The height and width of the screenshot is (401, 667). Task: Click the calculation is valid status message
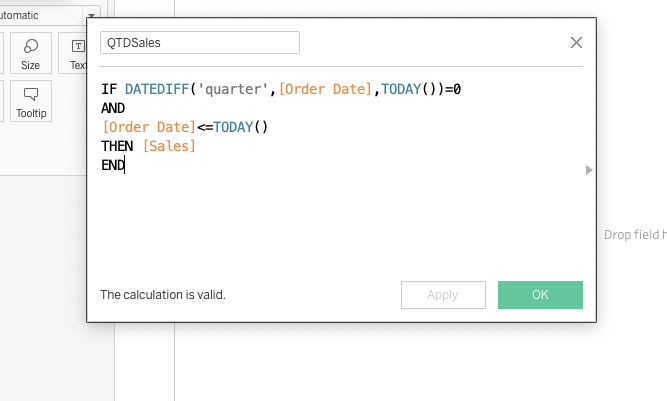click(163, 295)
